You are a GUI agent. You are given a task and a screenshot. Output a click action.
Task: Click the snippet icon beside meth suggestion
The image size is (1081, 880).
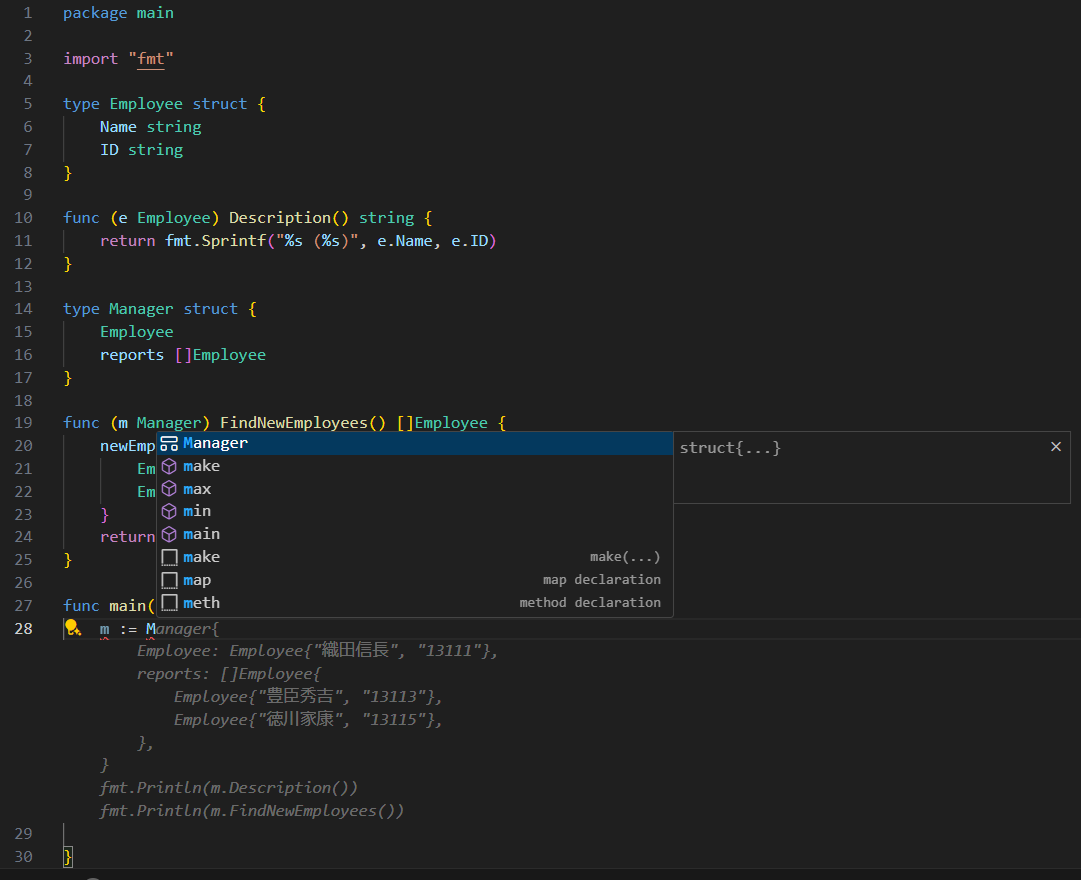[x=169, y=603]
